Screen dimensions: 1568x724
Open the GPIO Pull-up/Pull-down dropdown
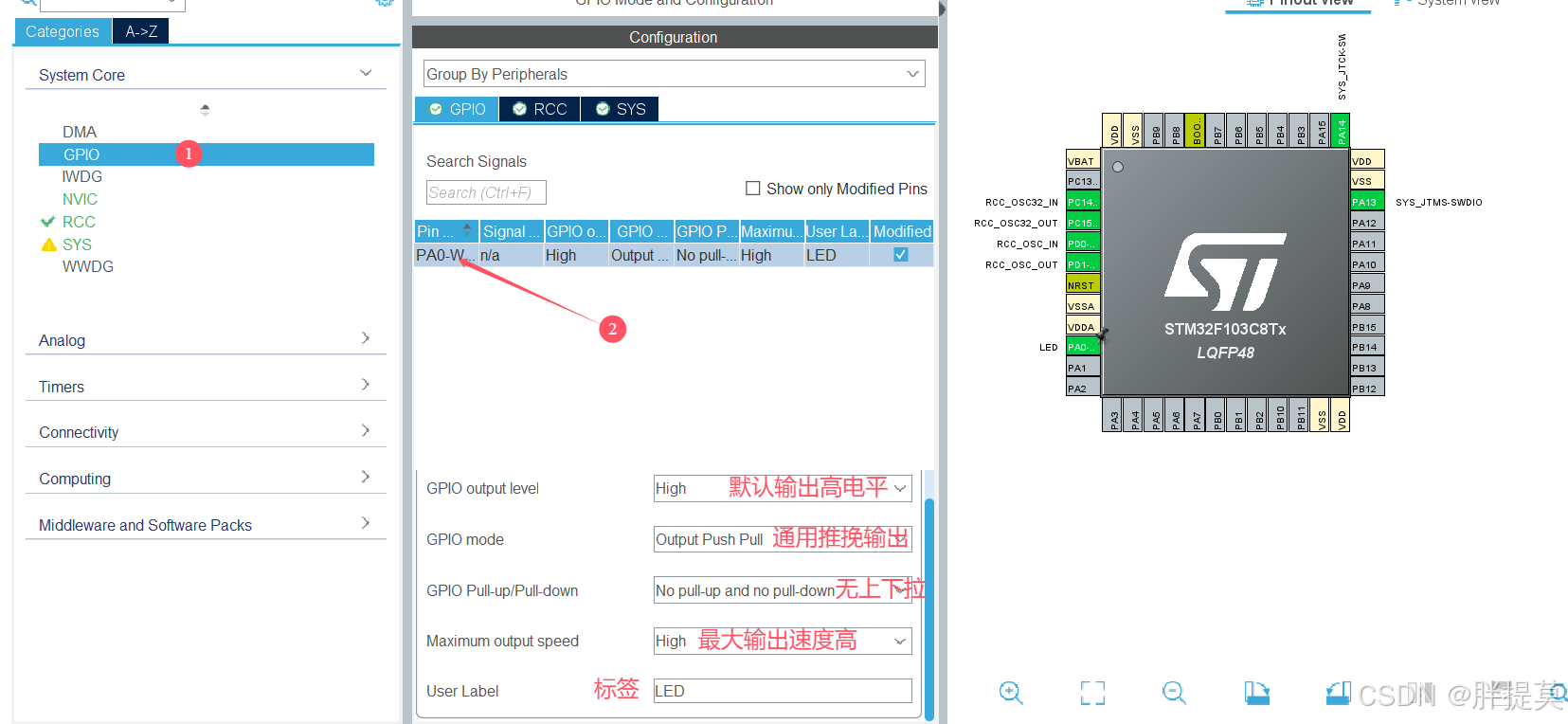783,590
